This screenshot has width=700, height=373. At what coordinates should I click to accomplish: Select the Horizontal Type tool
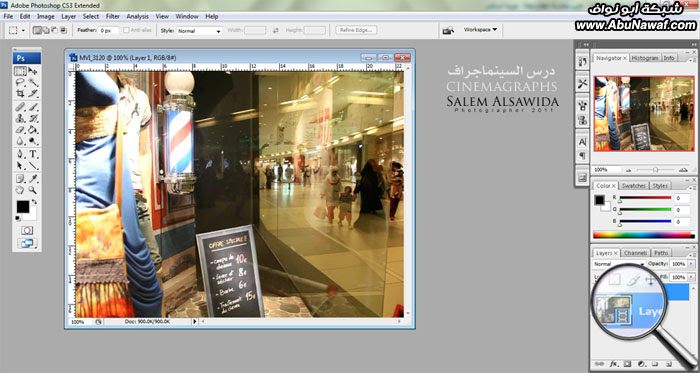coord(33,154)
